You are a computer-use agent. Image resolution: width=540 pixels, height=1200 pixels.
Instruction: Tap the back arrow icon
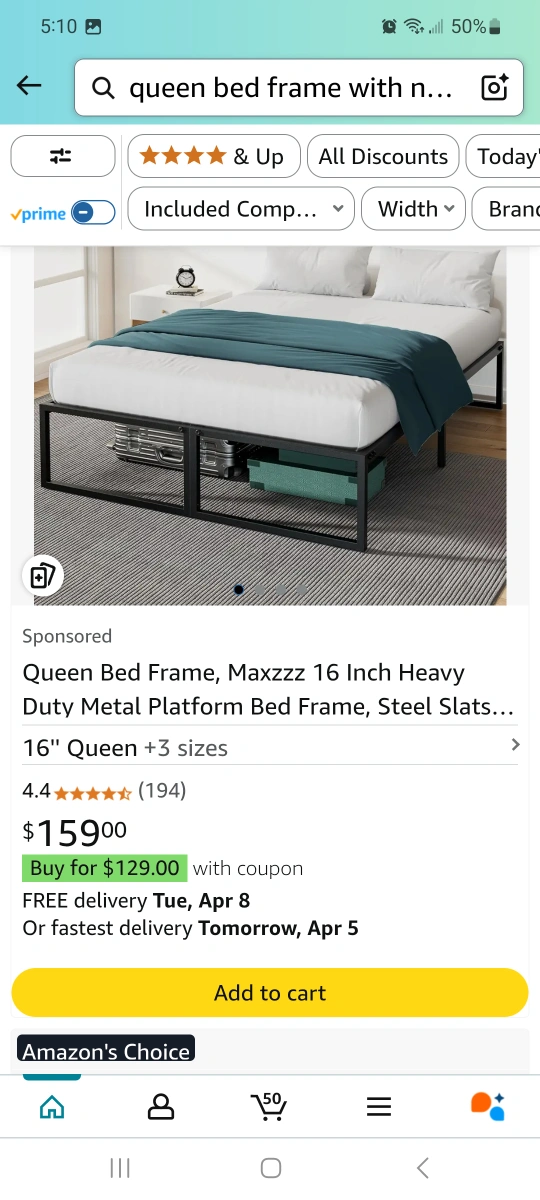point(30,87)
